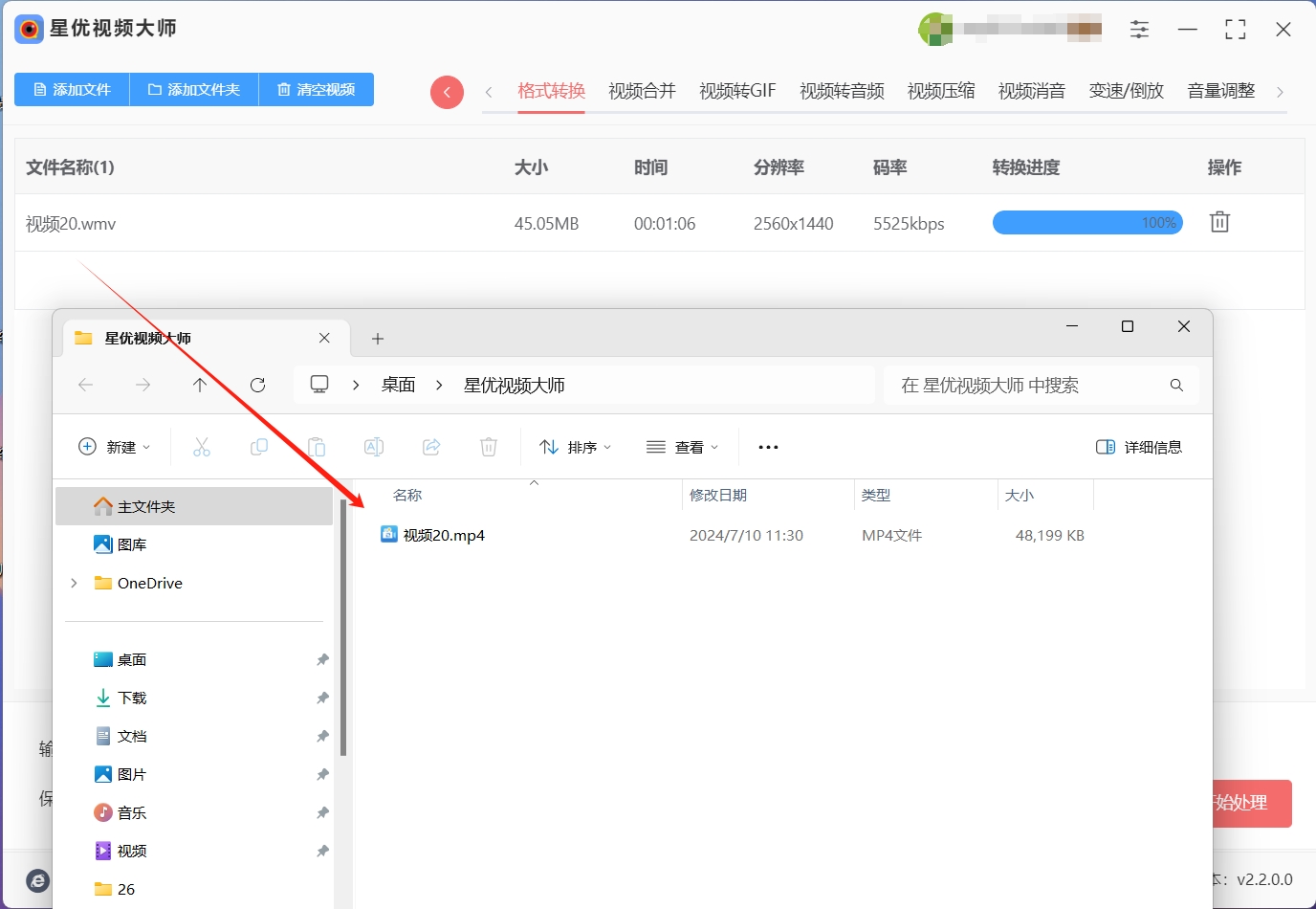Click the red round back arrow icon
1316x909 pixels.
coord(447,92)
